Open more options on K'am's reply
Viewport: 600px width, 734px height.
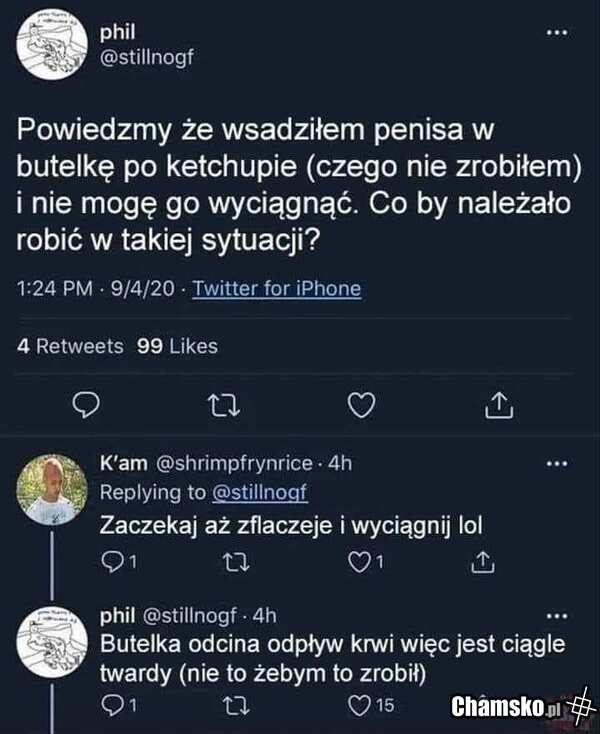[x=557, y=463]
